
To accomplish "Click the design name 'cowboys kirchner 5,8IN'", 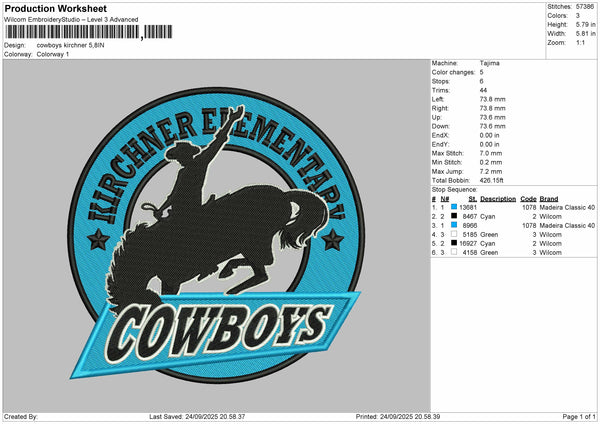I will pyautogui.click(x=70, y=45).
